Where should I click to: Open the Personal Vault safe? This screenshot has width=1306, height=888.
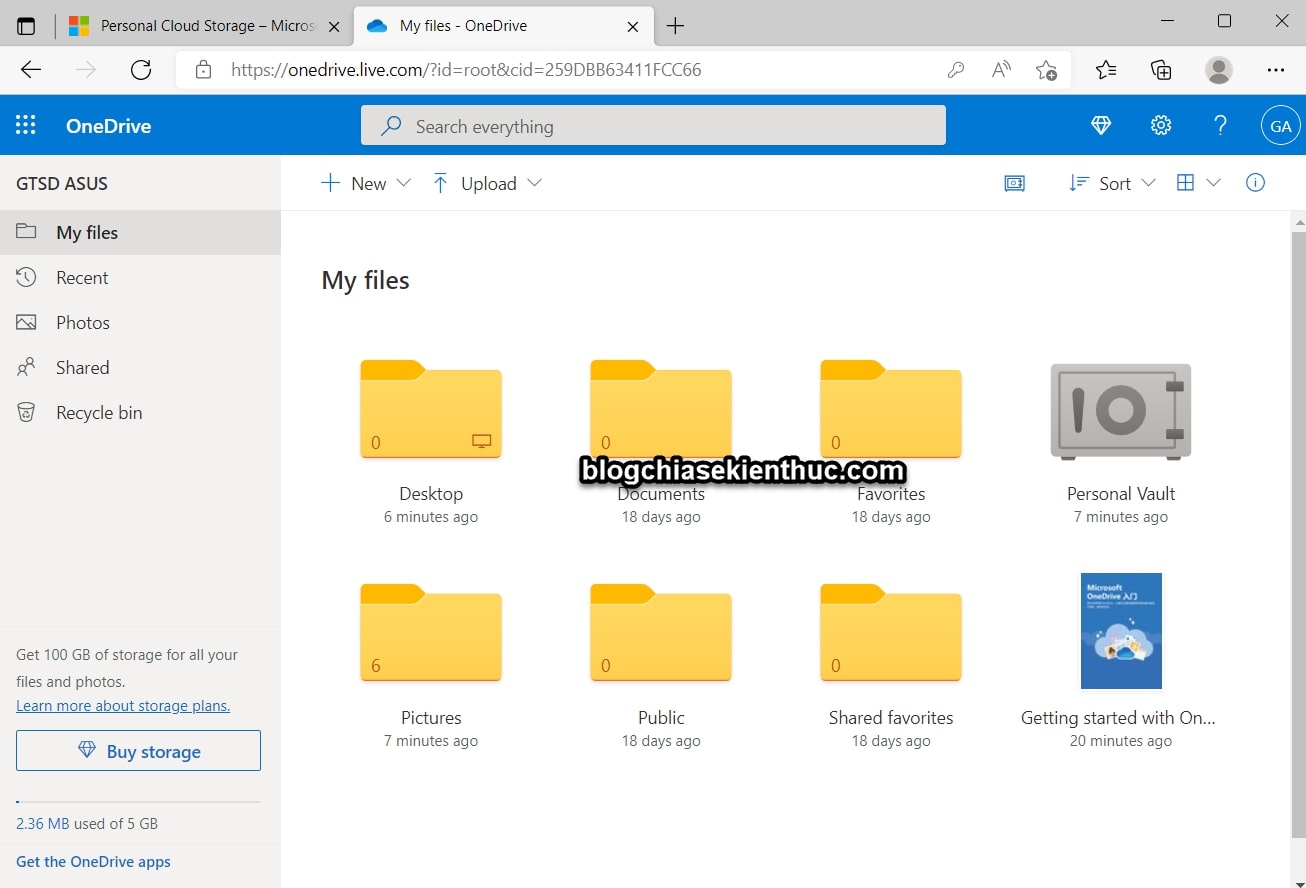[1121, 412]
